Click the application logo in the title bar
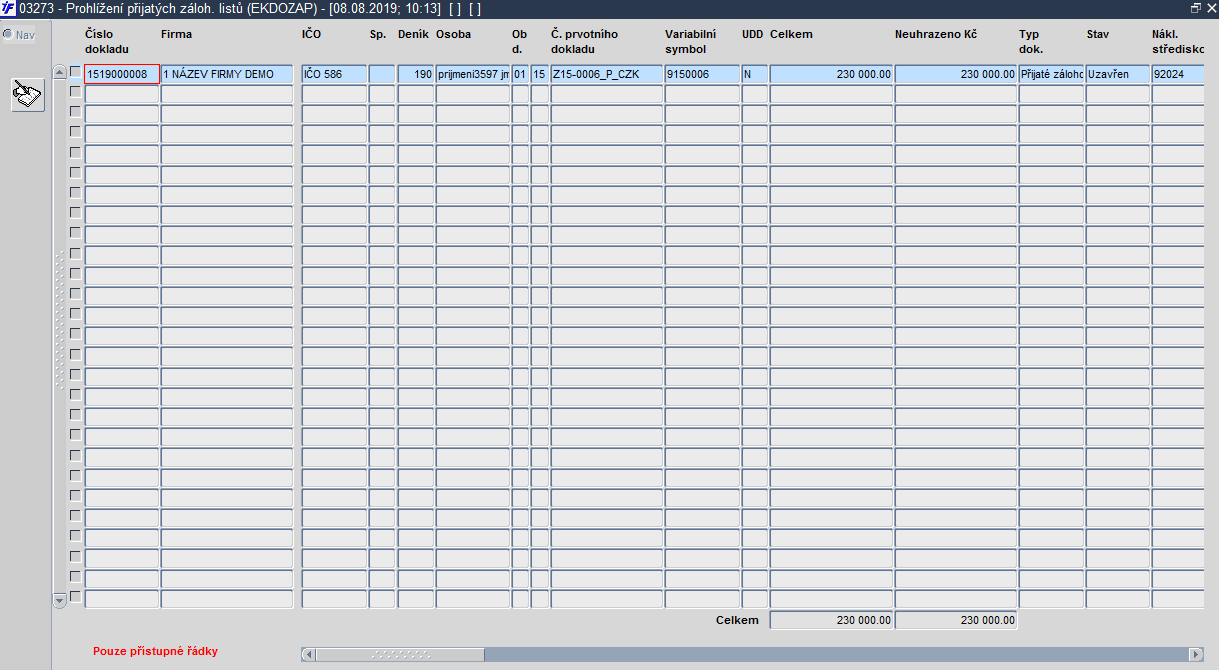Image resolution: width=1219 pixels, height=670 pixels. [9, 8]
